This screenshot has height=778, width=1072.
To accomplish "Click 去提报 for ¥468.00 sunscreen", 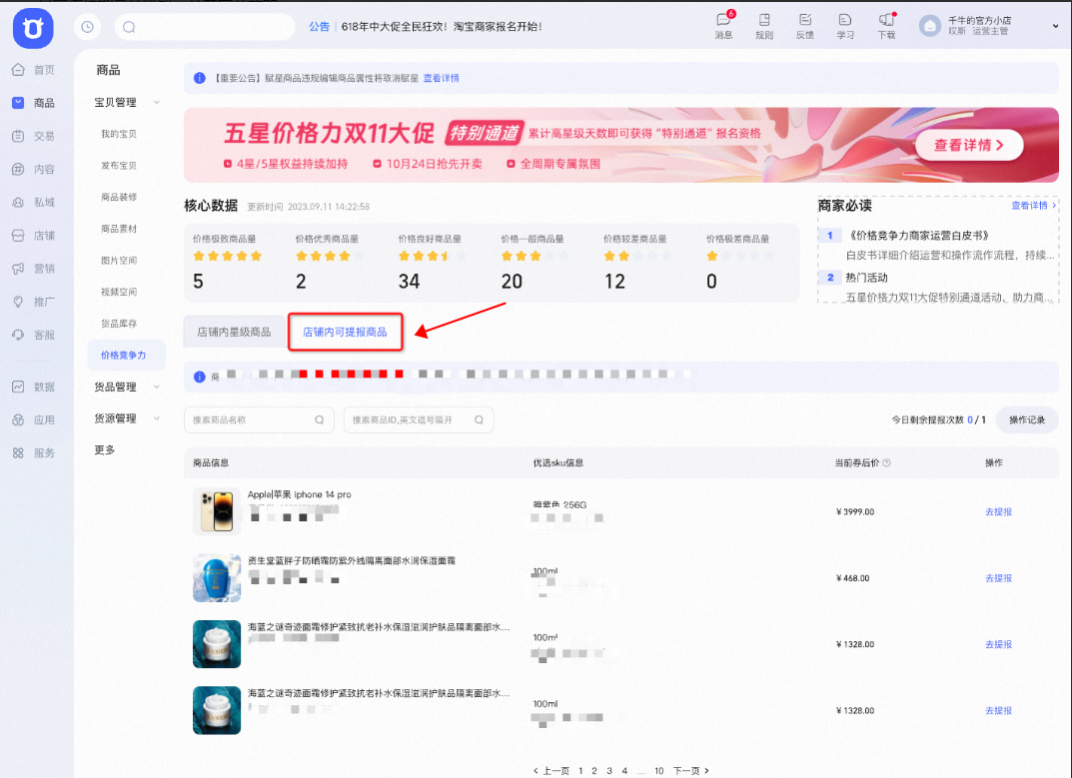I will [998, 578].
